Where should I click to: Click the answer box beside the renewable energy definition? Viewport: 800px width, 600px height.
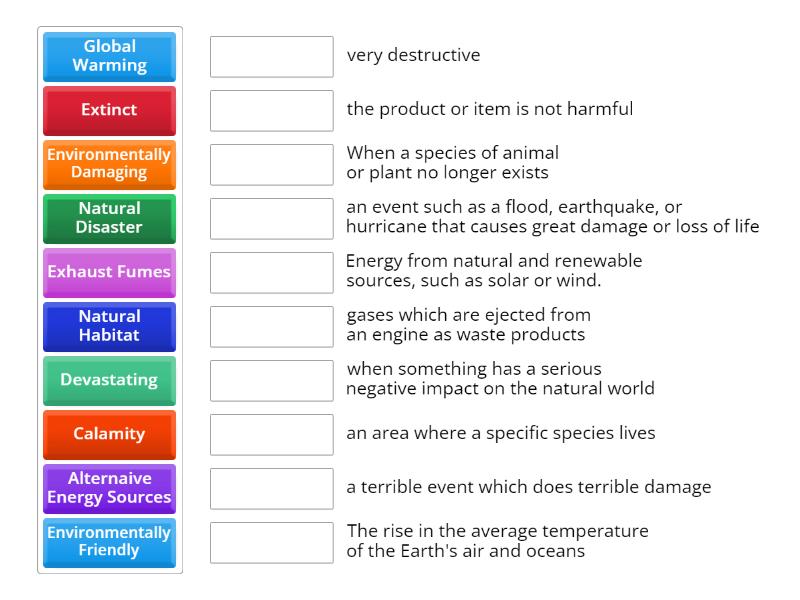point(271,273)
